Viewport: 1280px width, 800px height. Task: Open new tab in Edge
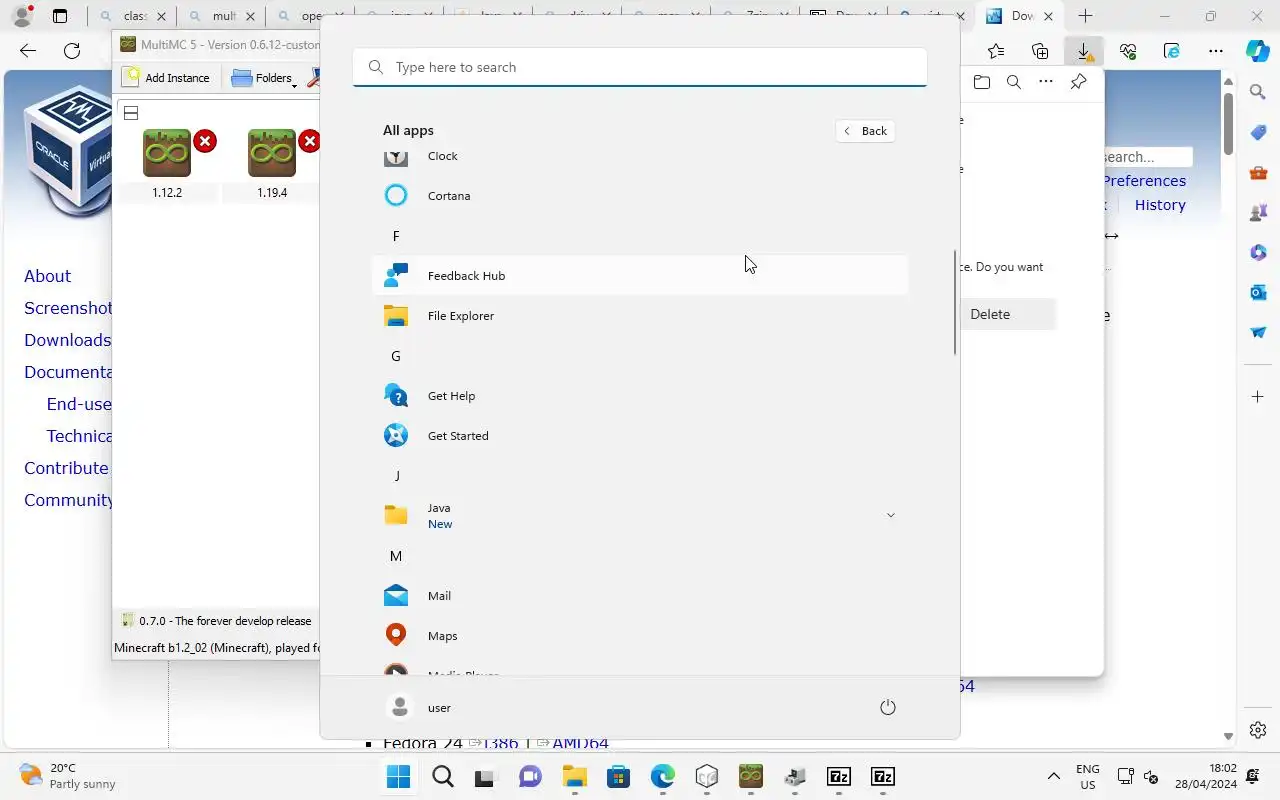1085,16
